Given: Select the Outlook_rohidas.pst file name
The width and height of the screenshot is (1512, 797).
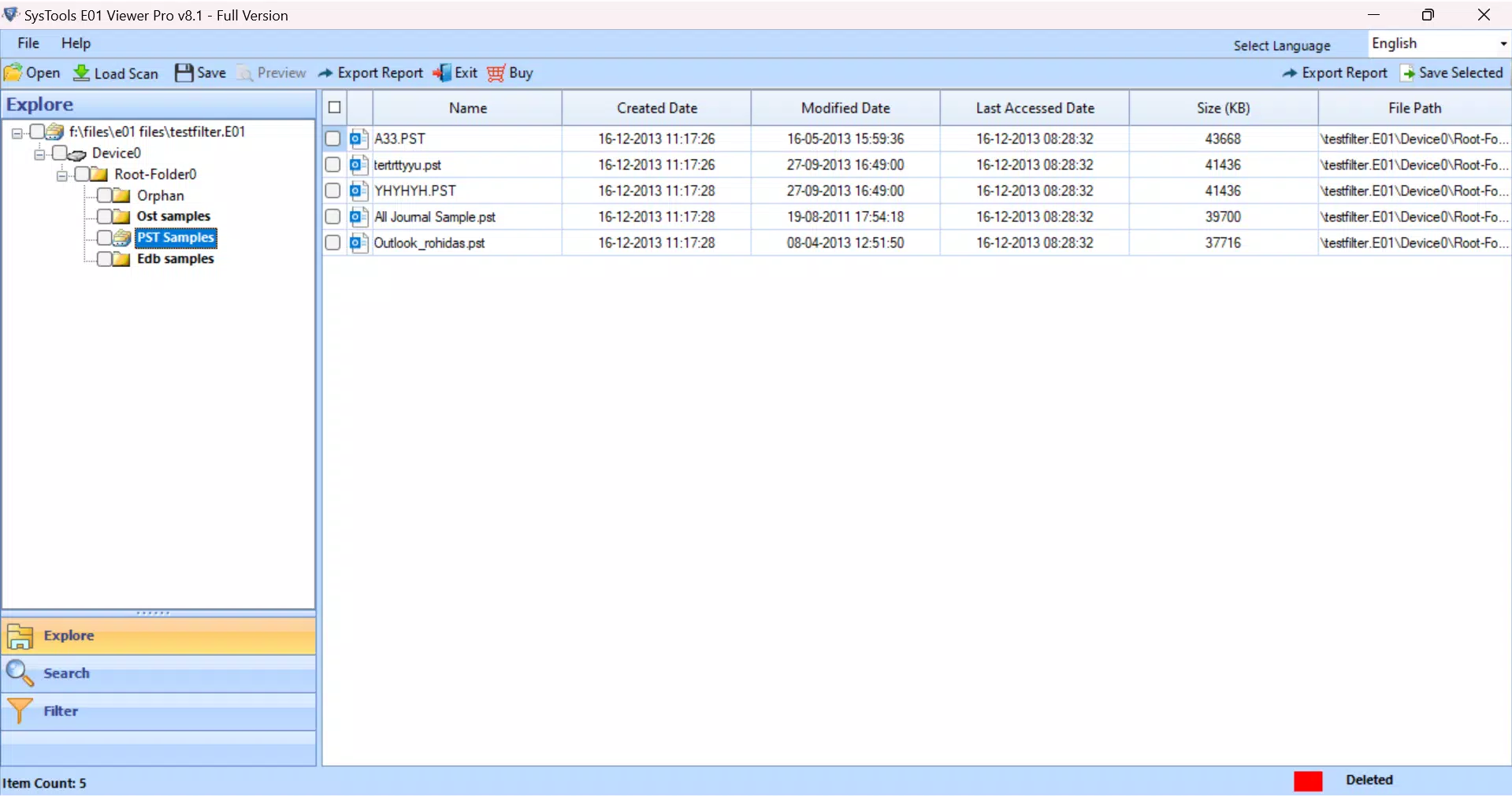Looking at the screenshot, I should [x=429, y=243].
